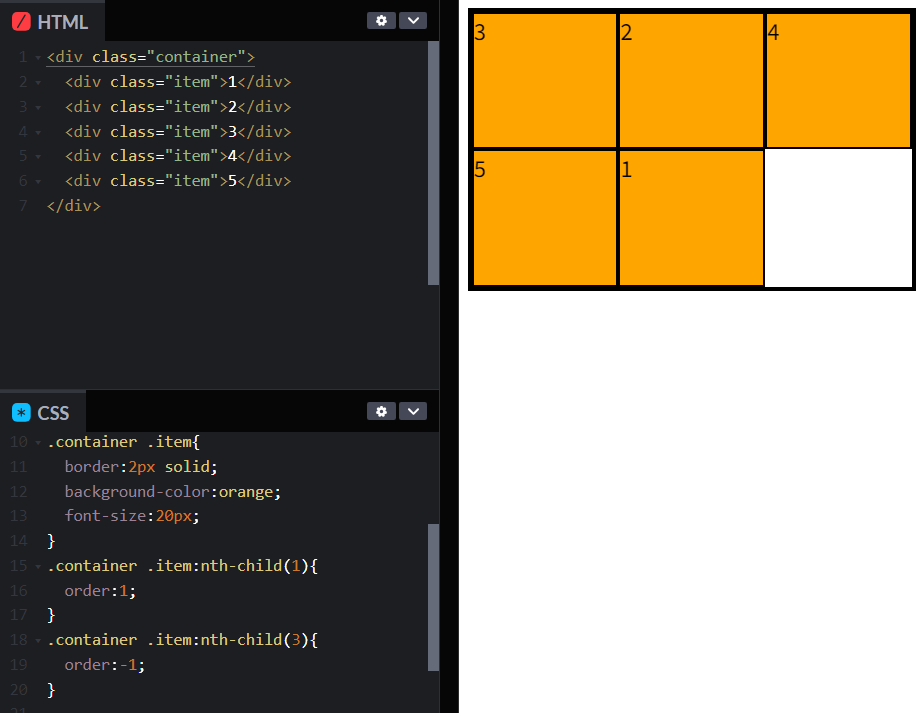
Task: Click the item div containing 3 in HTML
Action: tap(178, 132)
